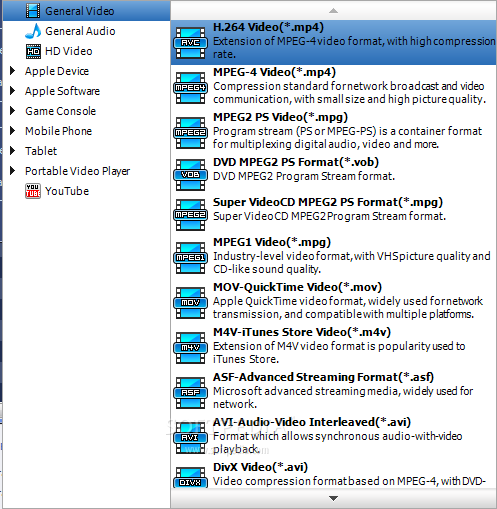497x509 pixels.
Task: Click the MPEG2 icon beside MPEG2 PS Video
Action: click(x=190, y=133)
